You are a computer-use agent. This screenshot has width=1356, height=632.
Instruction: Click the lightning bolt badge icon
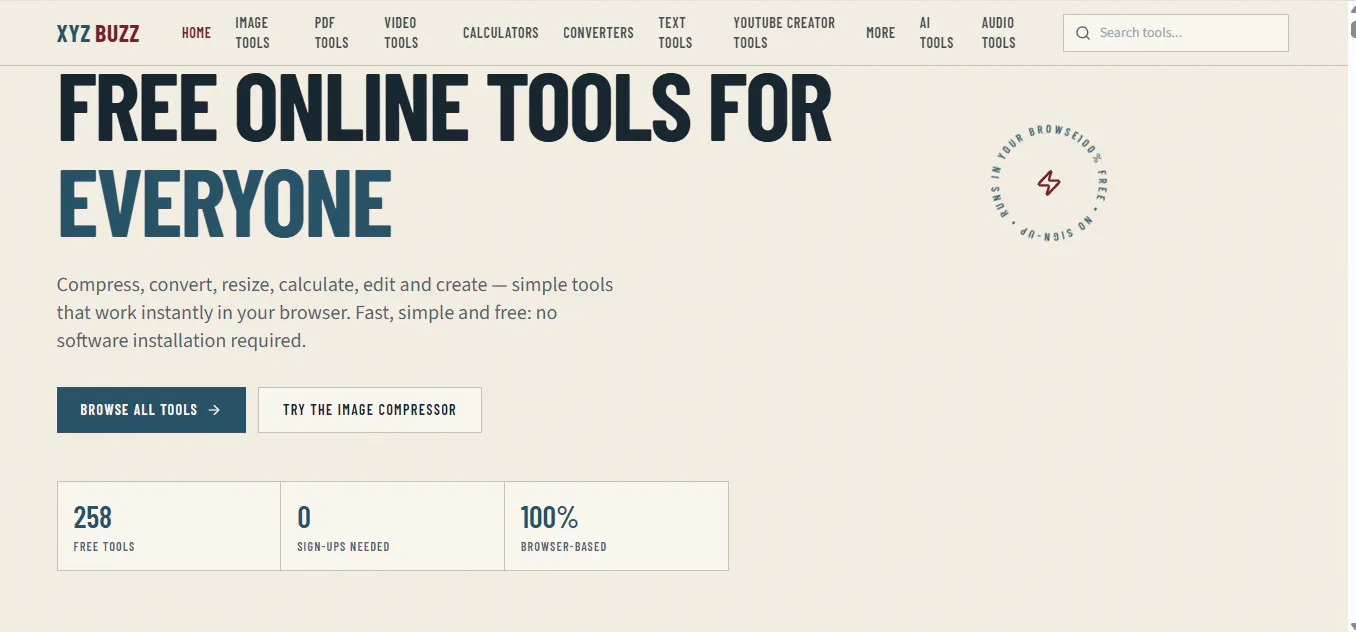(x=1048, y=183)
